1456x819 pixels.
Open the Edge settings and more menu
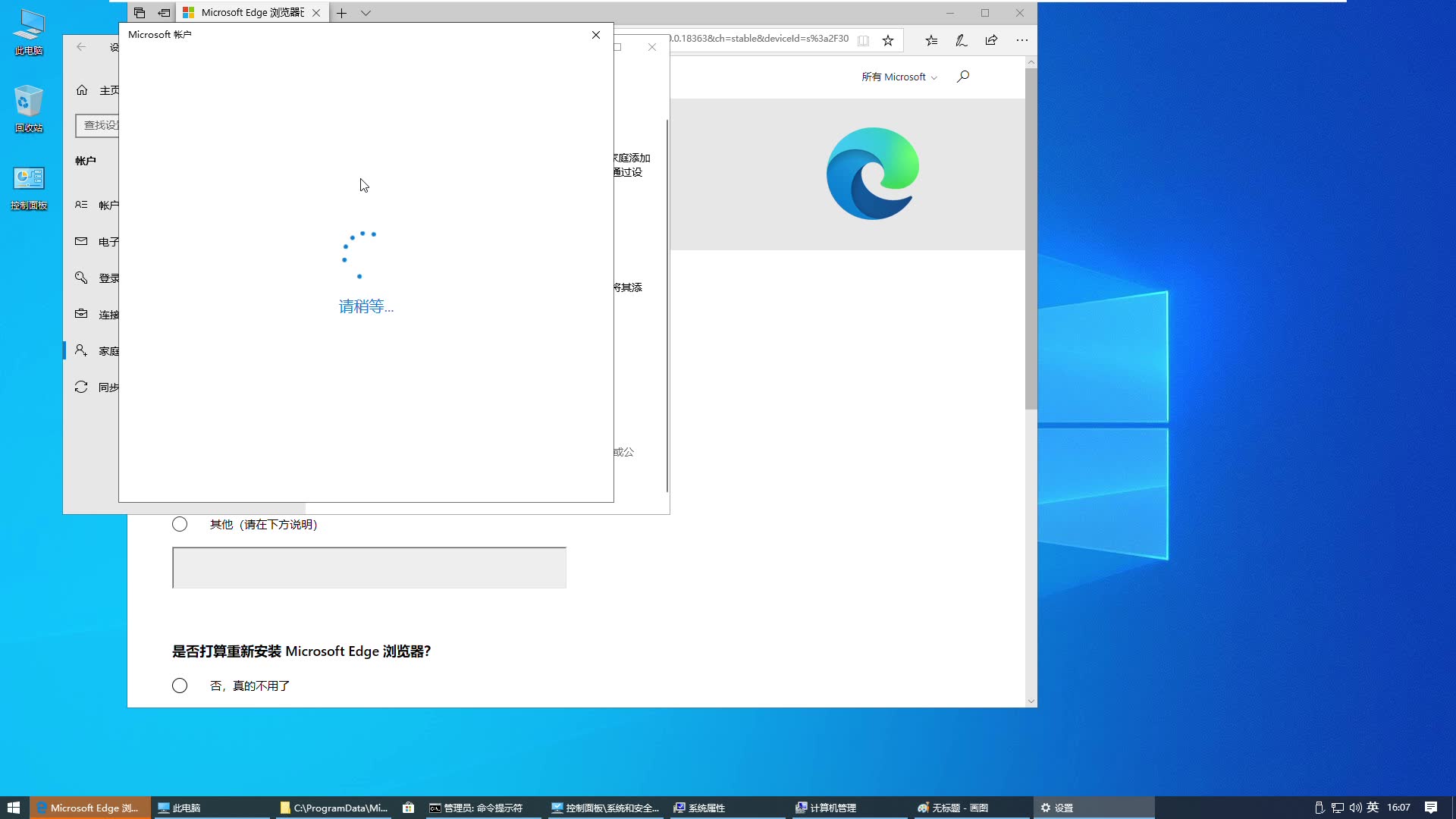coord(1021,41)
